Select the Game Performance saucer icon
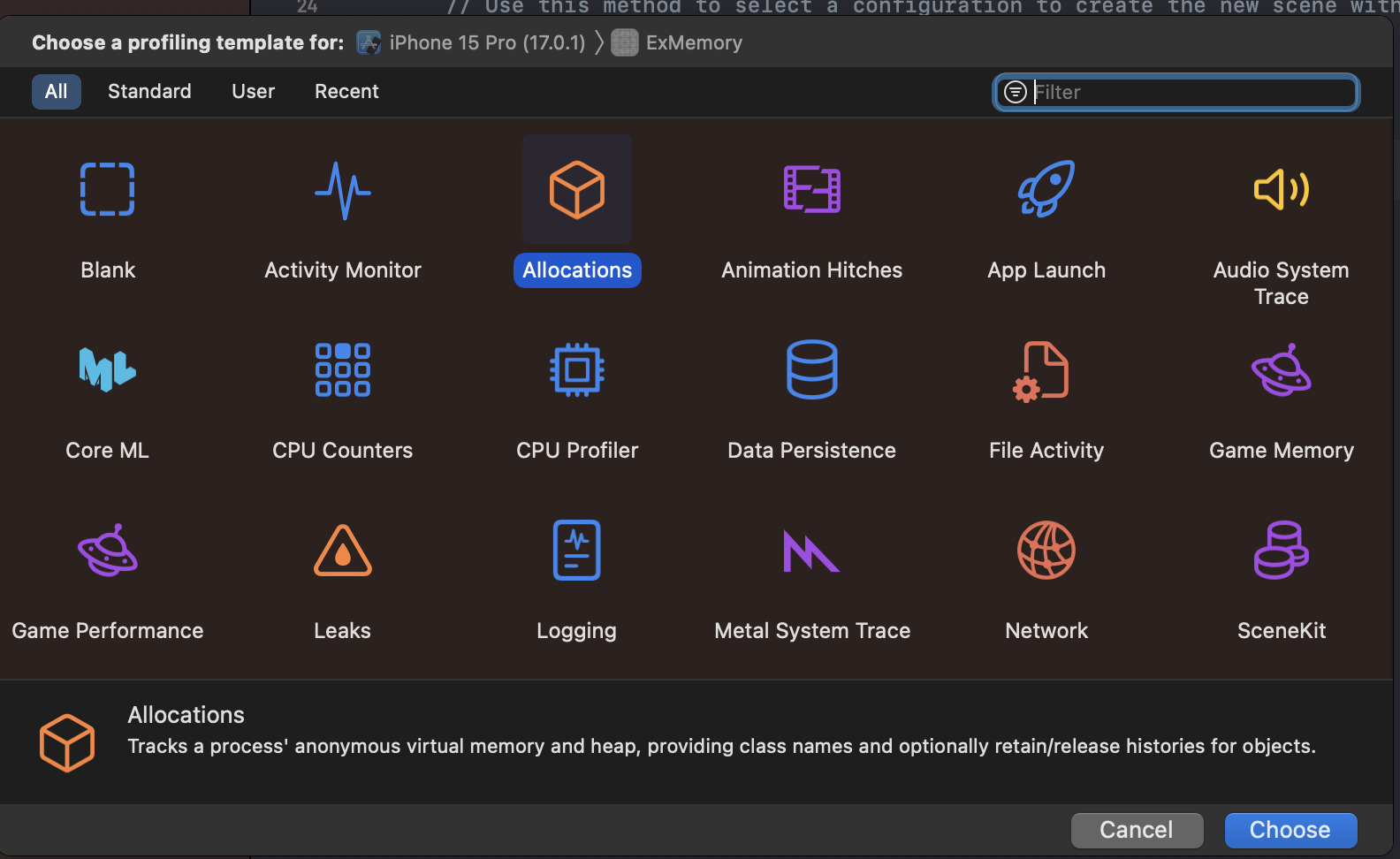Image resolution: width=1400 pixels, height=859 pixels. (108, 550)
